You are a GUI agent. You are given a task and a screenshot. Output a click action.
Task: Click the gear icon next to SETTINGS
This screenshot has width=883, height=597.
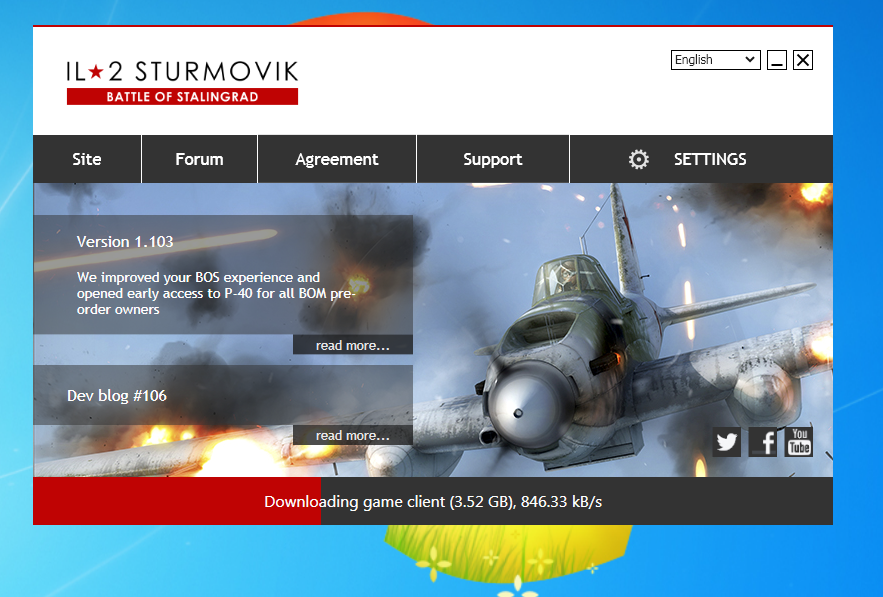coord(639,159)
